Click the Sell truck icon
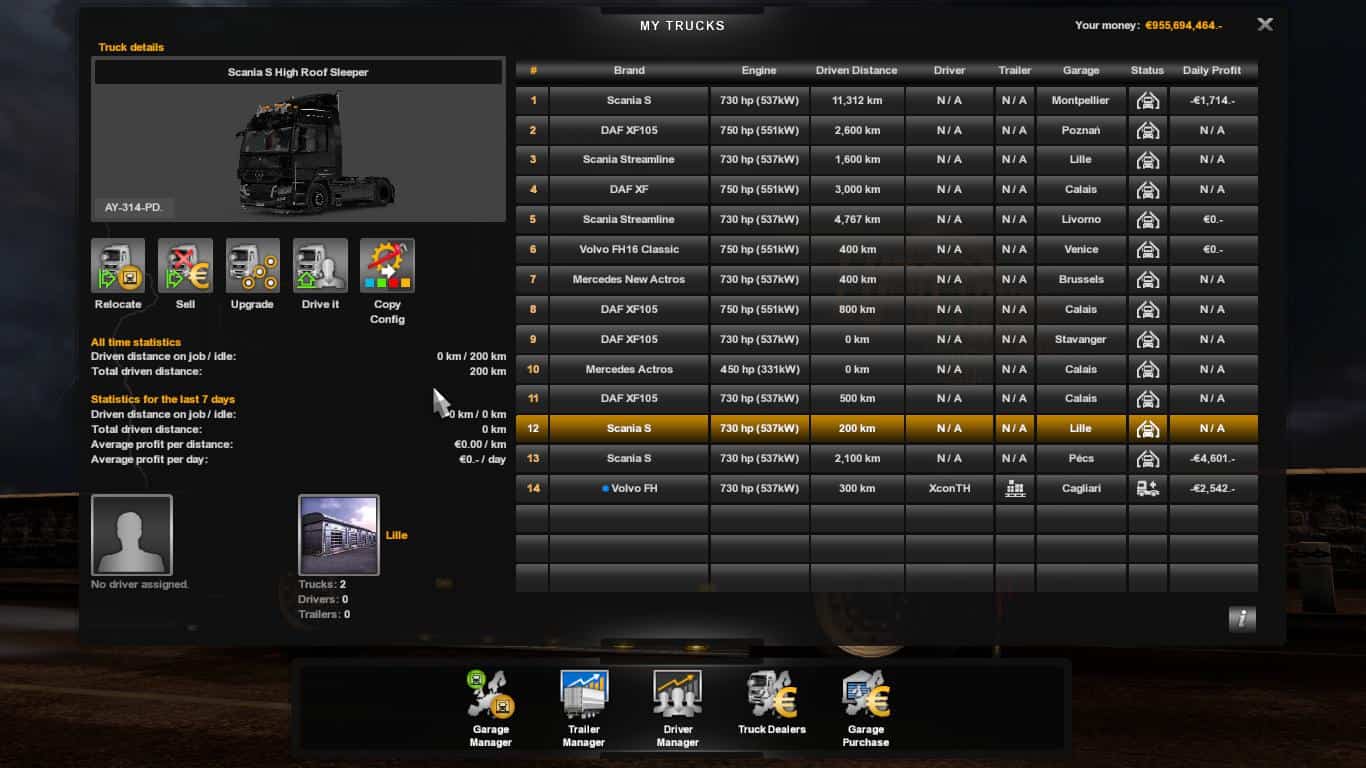This screenshot has height=768, width=1366. click(x=185, y=267)
